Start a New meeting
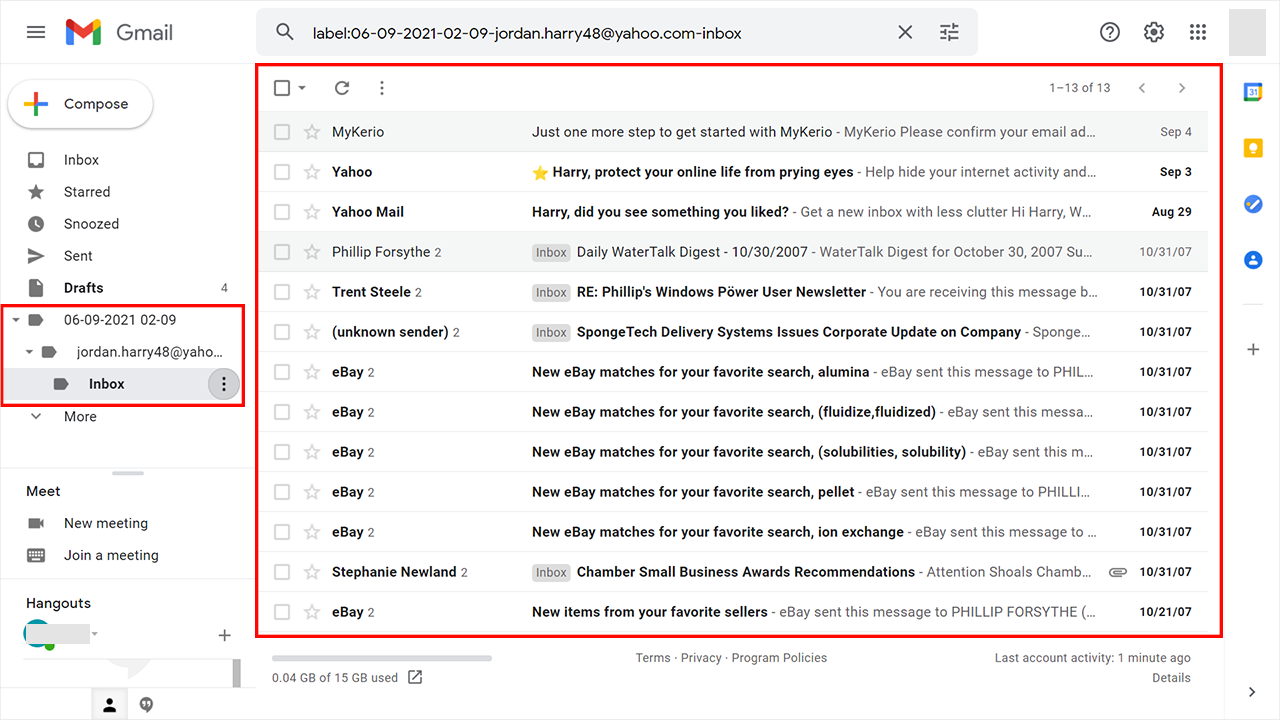Image resolution: width=1280 pixels, height=720 pixels. (x=105, y=523)
